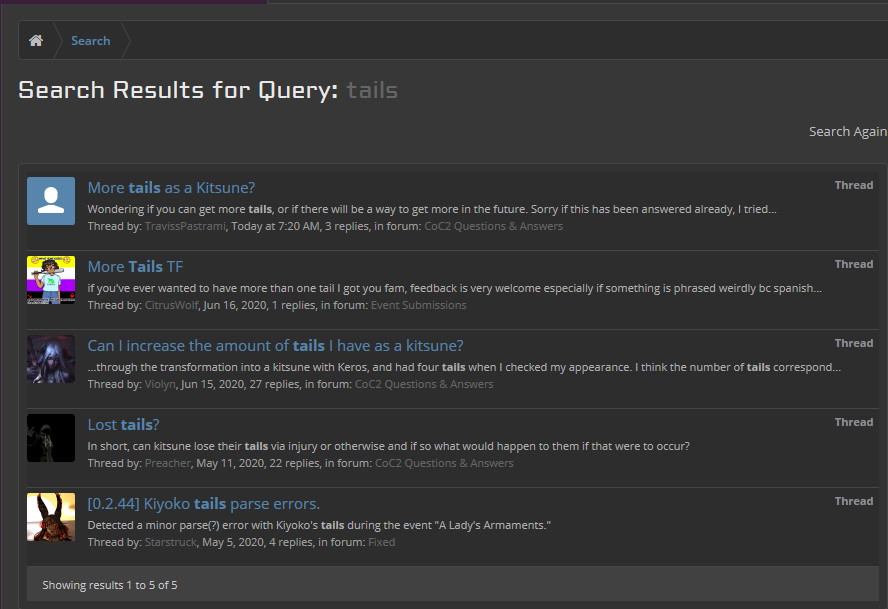Open thread 'More tails as a Kitsune?'

tap(171, 187)
